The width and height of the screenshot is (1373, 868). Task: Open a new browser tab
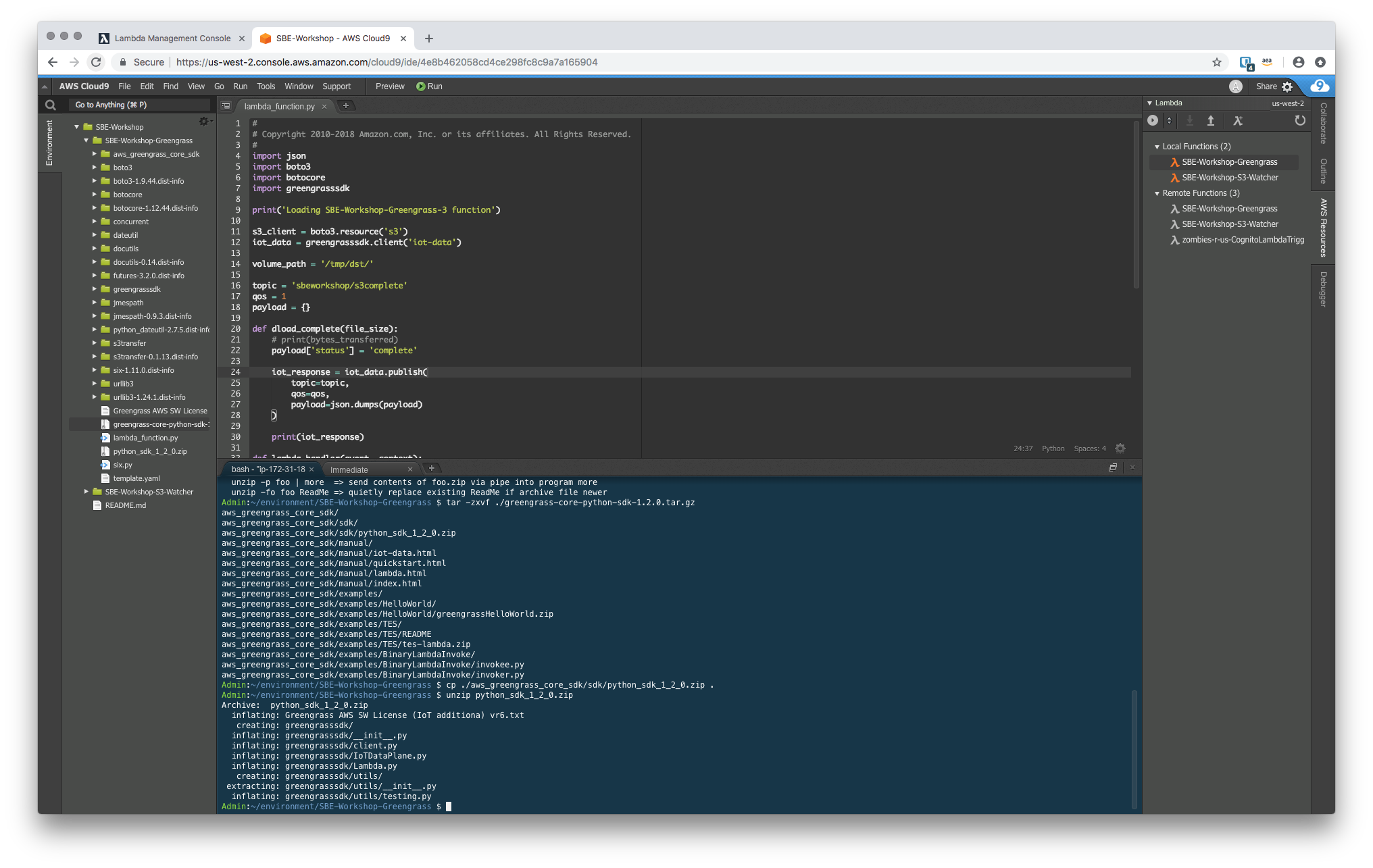click(429, 39)
